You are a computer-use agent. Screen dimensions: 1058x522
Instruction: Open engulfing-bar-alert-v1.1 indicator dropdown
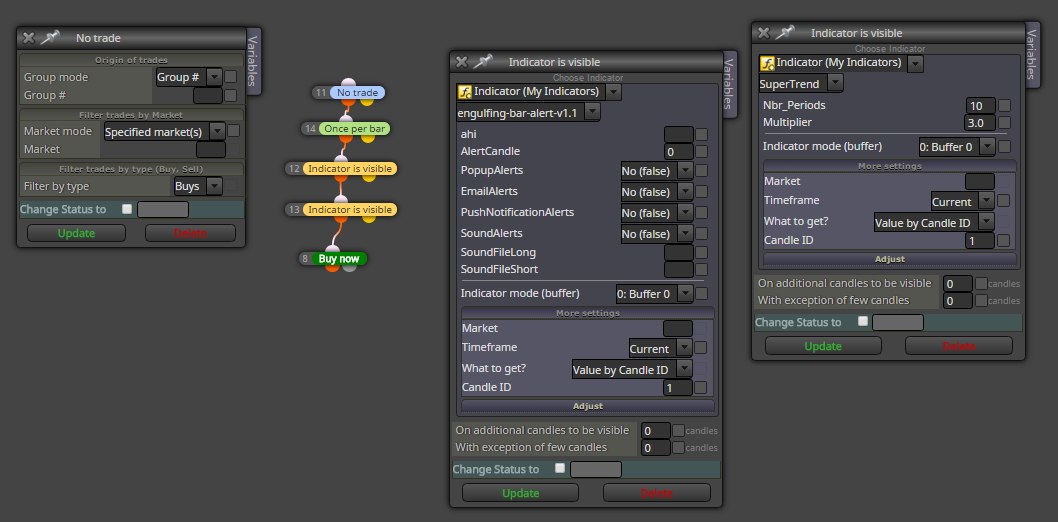point(528,112)
